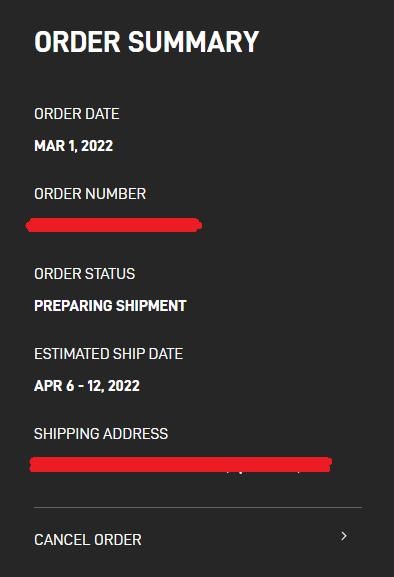Select the year 2022 in the estimated ship date
The height and width of the screenshot is (577, 394).
click(x=124, y=386)
